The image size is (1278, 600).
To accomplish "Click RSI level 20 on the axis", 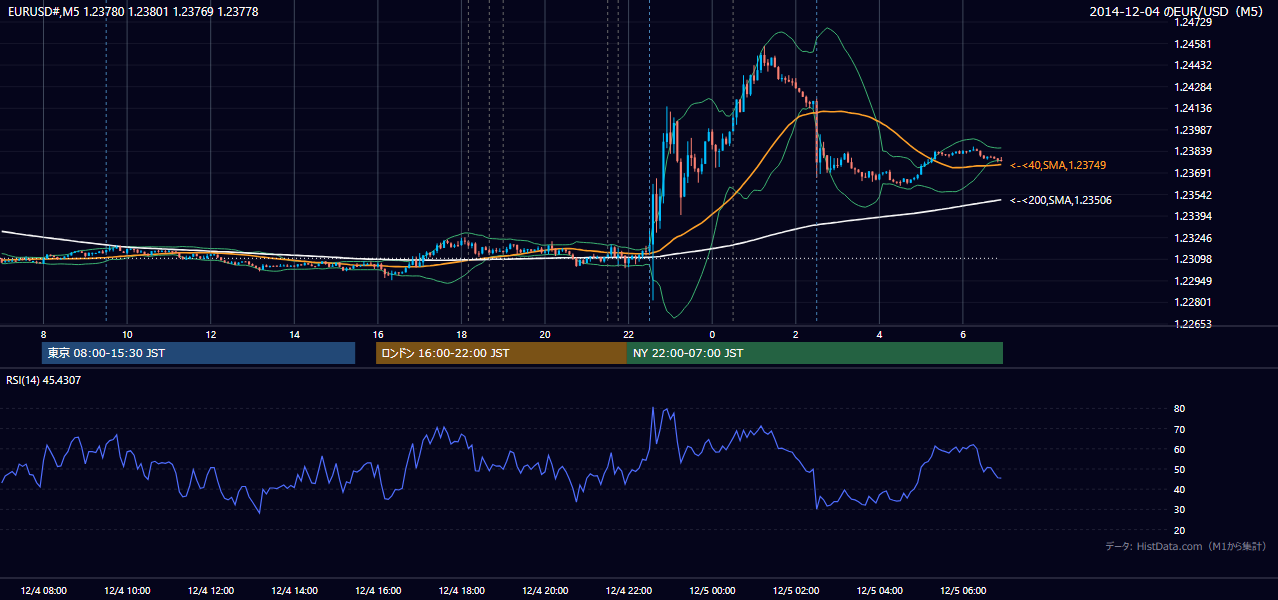I will click(1180, 530).
